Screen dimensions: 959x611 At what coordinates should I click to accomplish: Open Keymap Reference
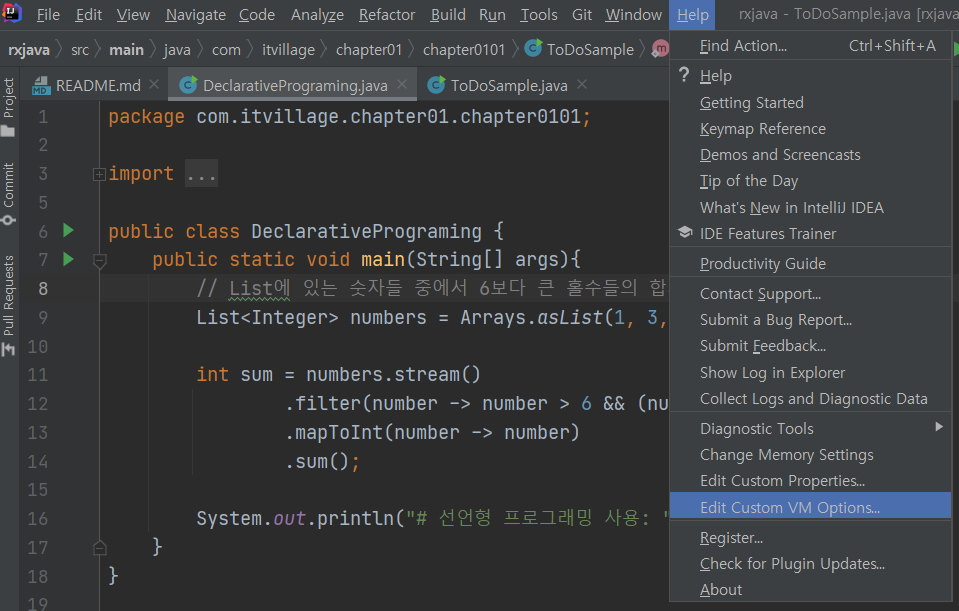click(810, 128)
